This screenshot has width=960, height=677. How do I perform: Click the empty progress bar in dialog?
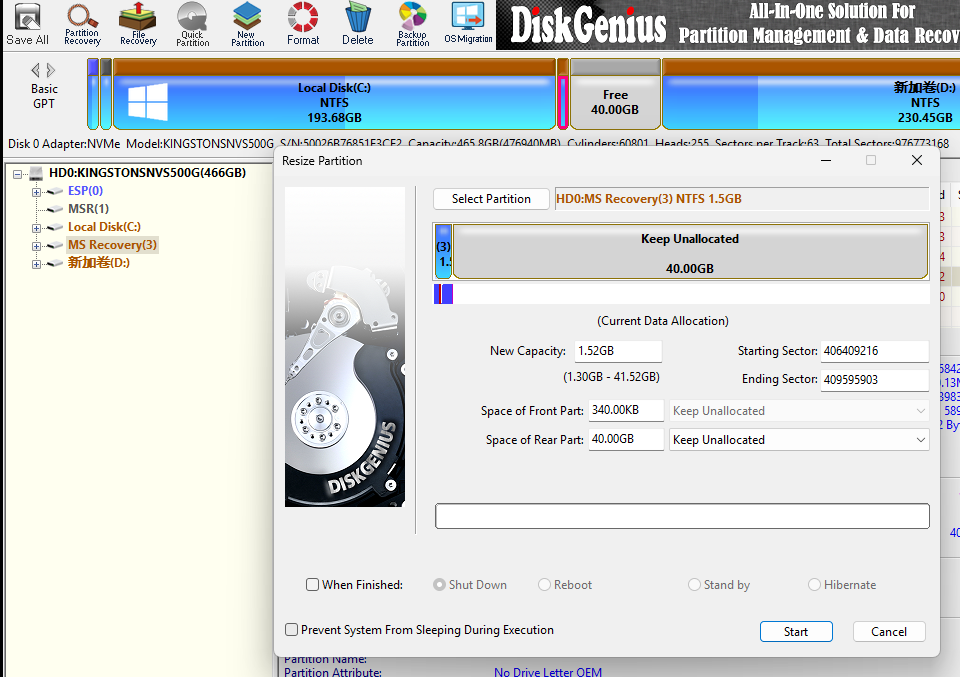[x=682, y=516]
